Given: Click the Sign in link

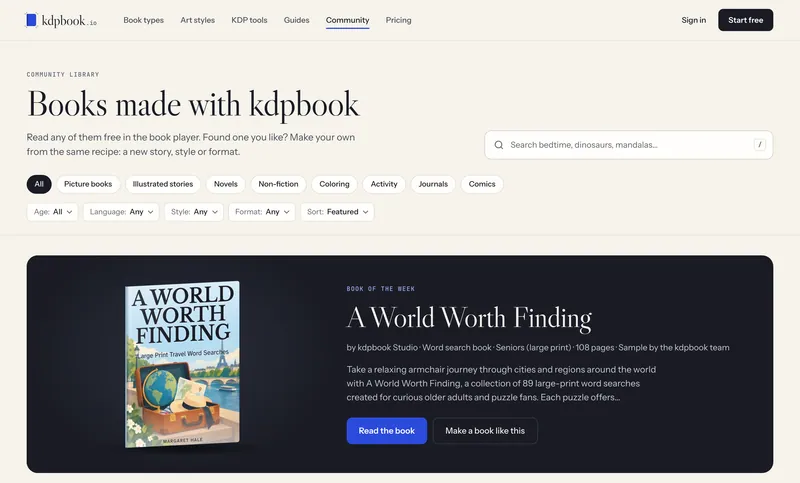Looking at the screenshot, I should [x=693, y=20].
